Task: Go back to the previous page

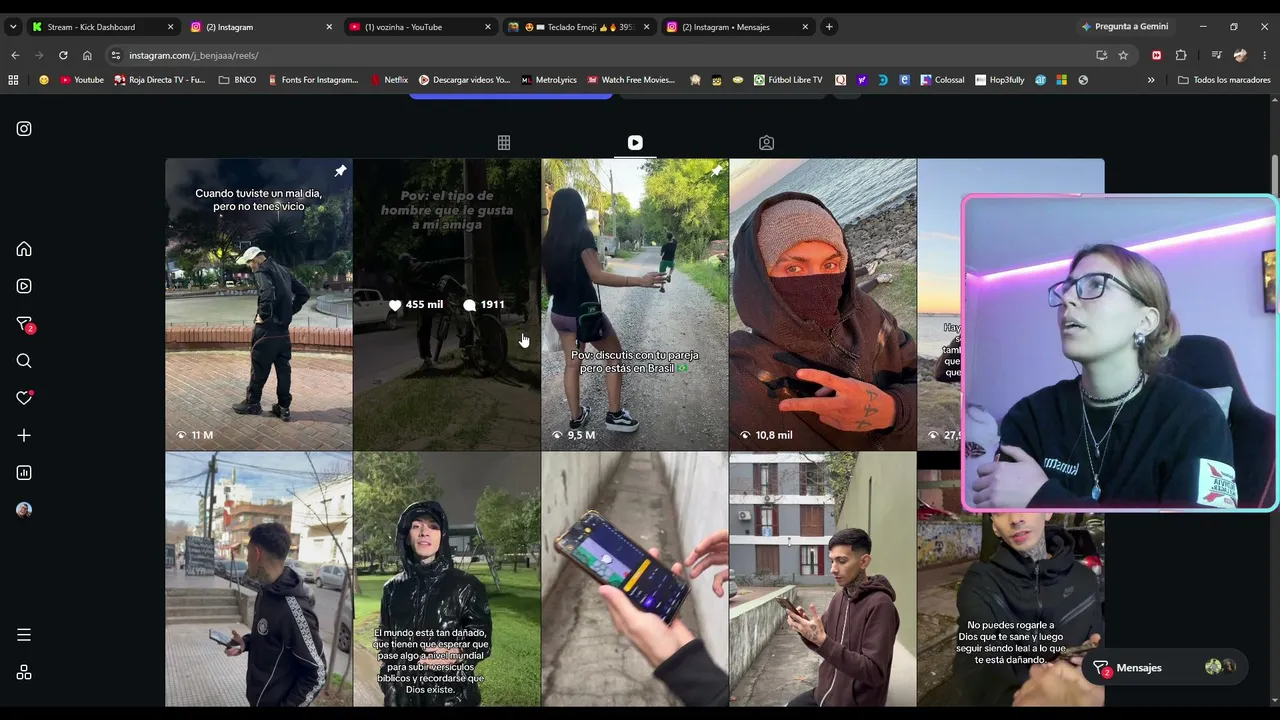Action: pos(15,55)
